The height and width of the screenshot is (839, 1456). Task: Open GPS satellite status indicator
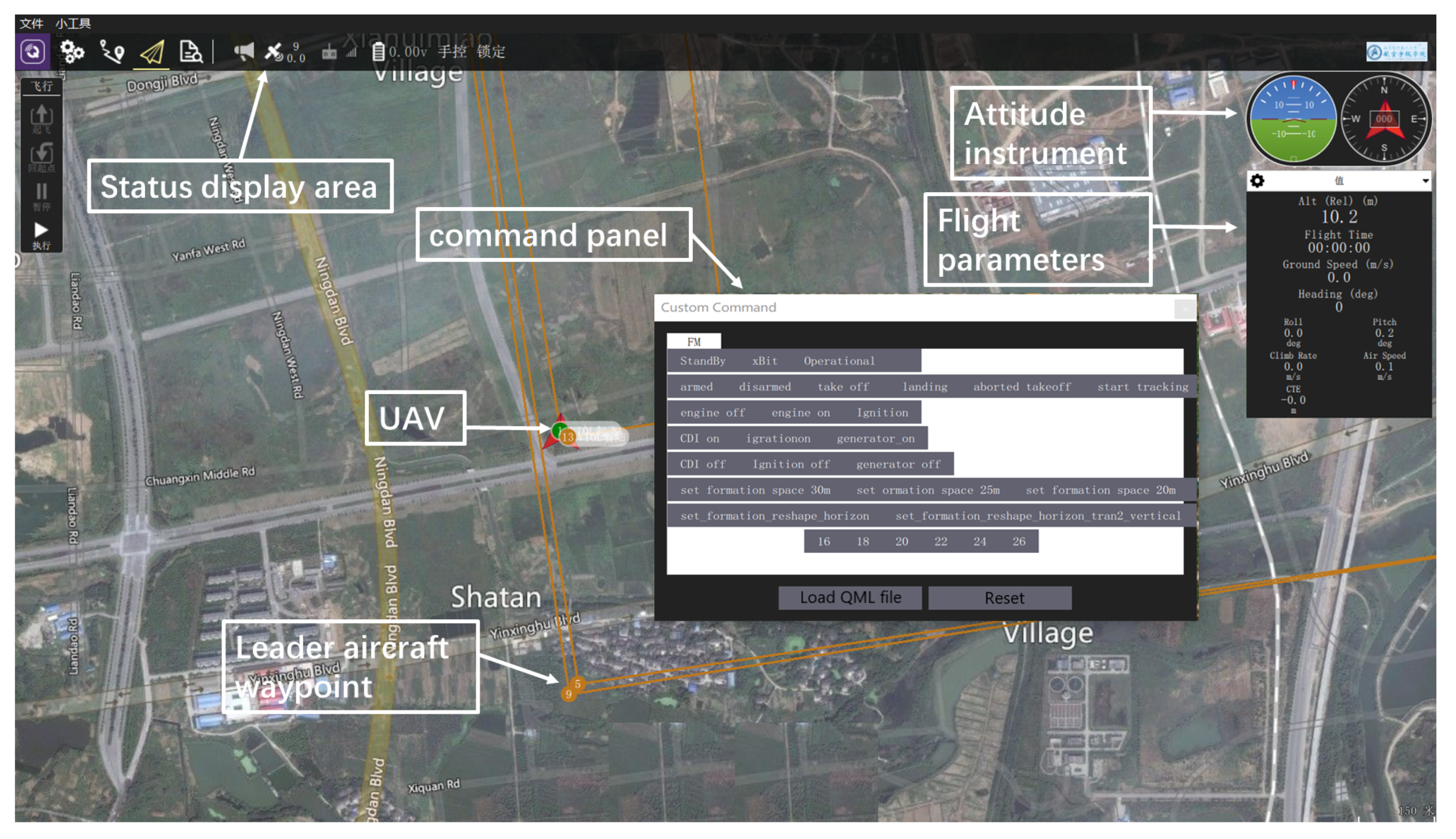point(284,52)
